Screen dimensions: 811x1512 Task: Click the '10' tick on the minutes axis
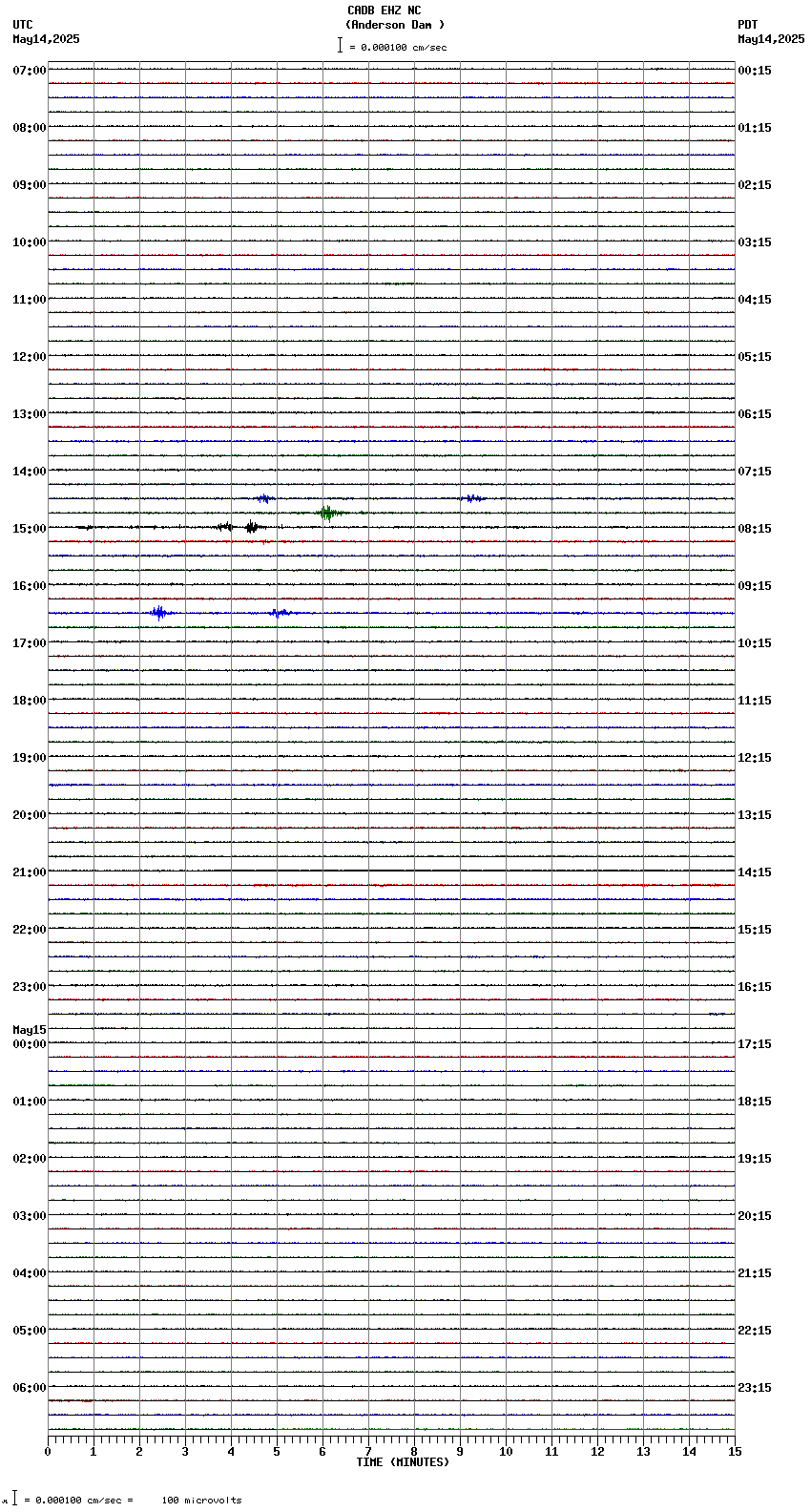coord(506,1452)
